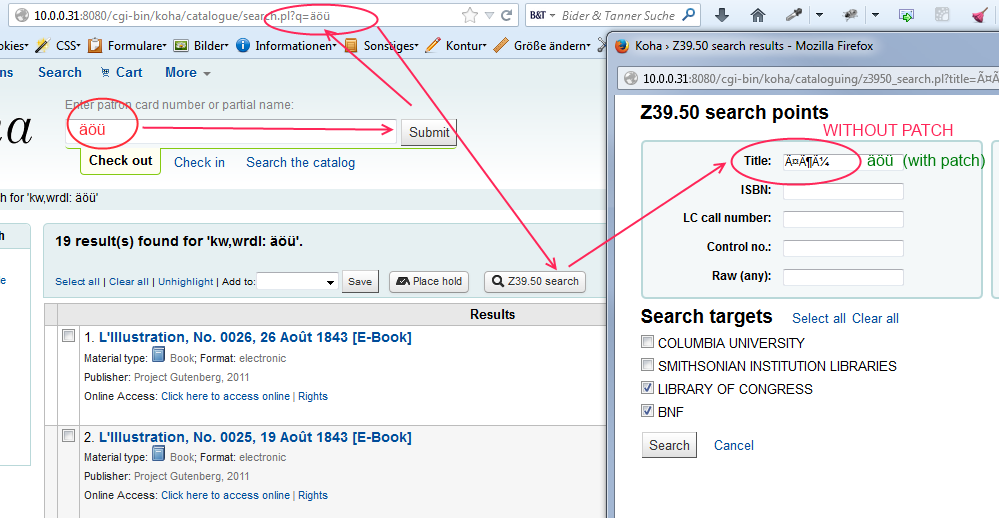Open the downloads arrow icon in toolbar
999x518 pixels.
click(722, 16)
